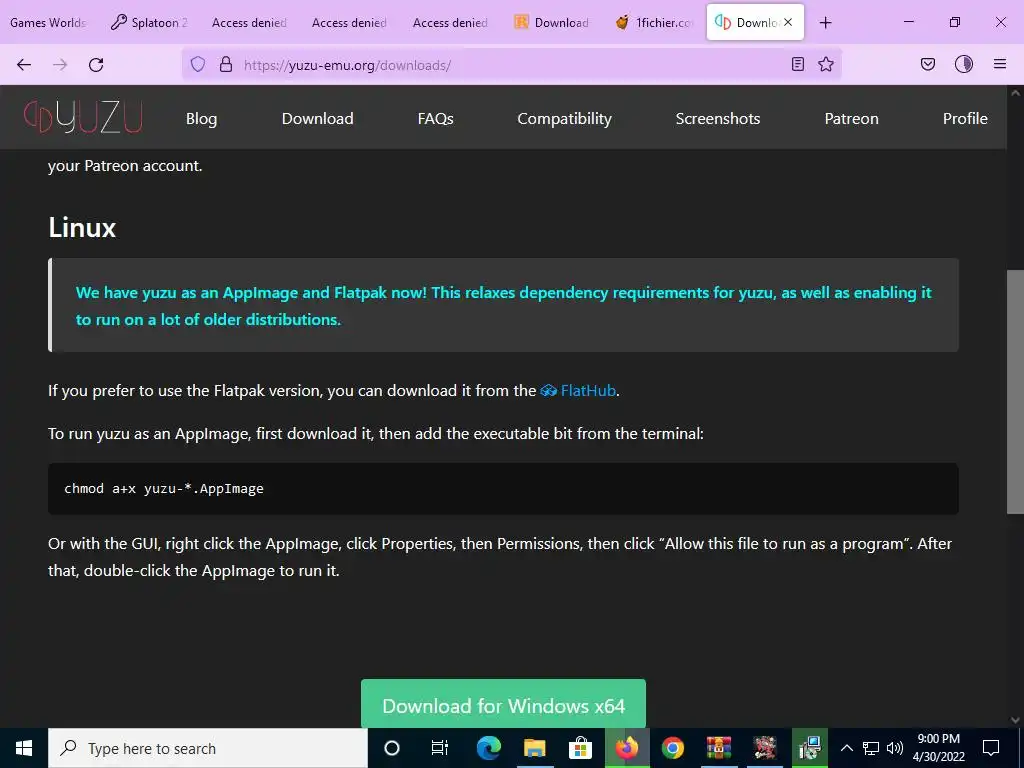
Task: Close the active Download tab
Action: (x=788, y=22)
